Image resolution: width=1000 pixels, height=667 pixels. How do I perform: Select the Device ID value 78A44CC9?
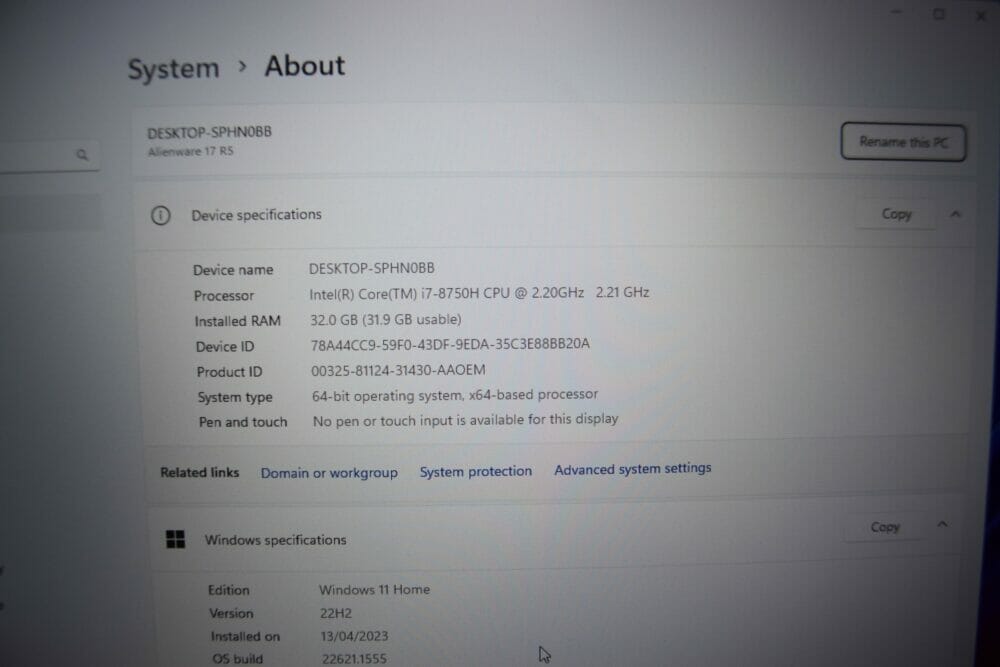tap(450, 344)
